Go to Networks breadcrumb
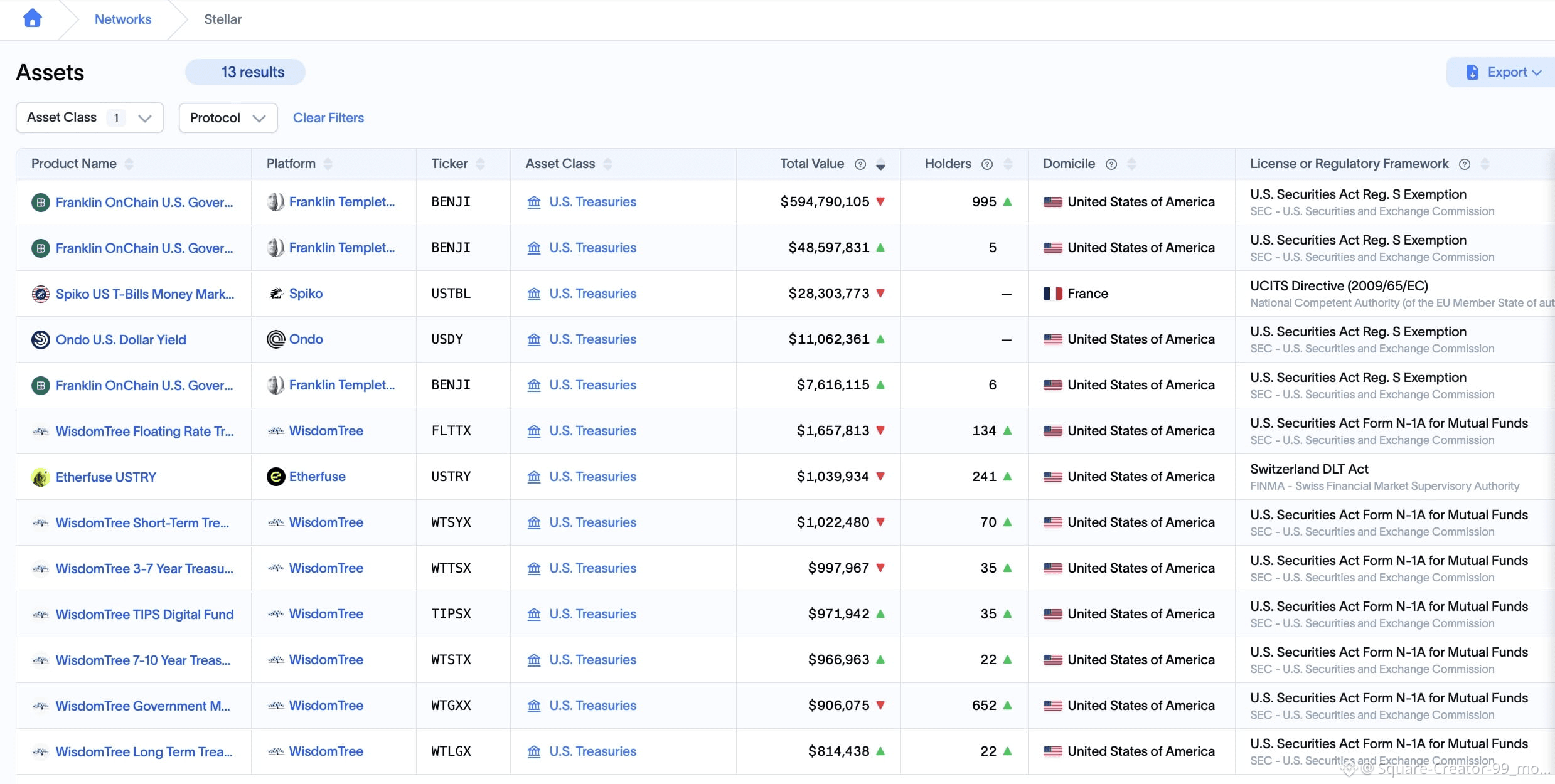Image resolution: width=1555 pixels, height=784 pixels. 123,19
